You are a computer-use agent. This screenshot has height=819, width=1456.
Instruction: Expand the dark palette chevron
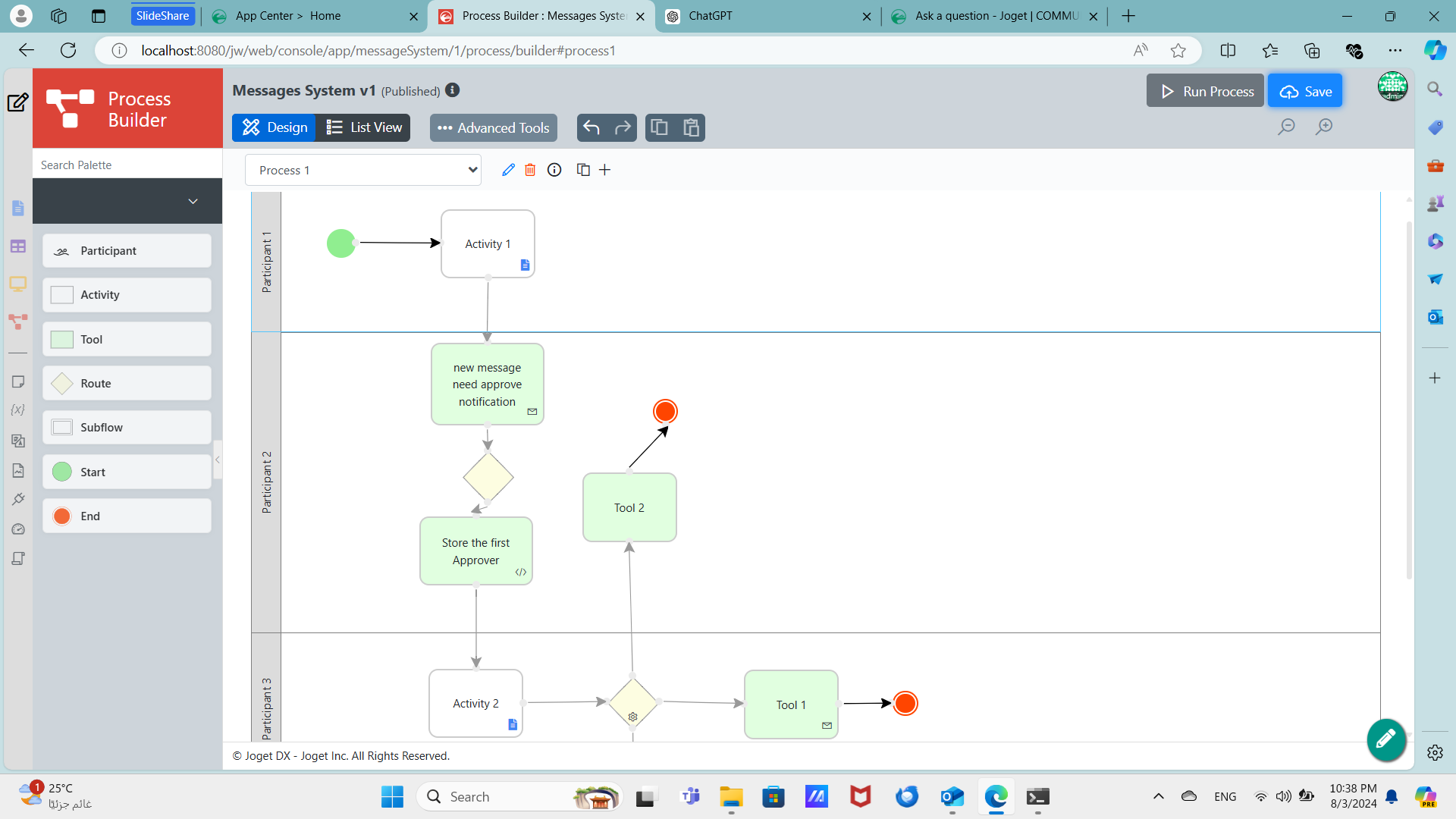coord(193,201)
